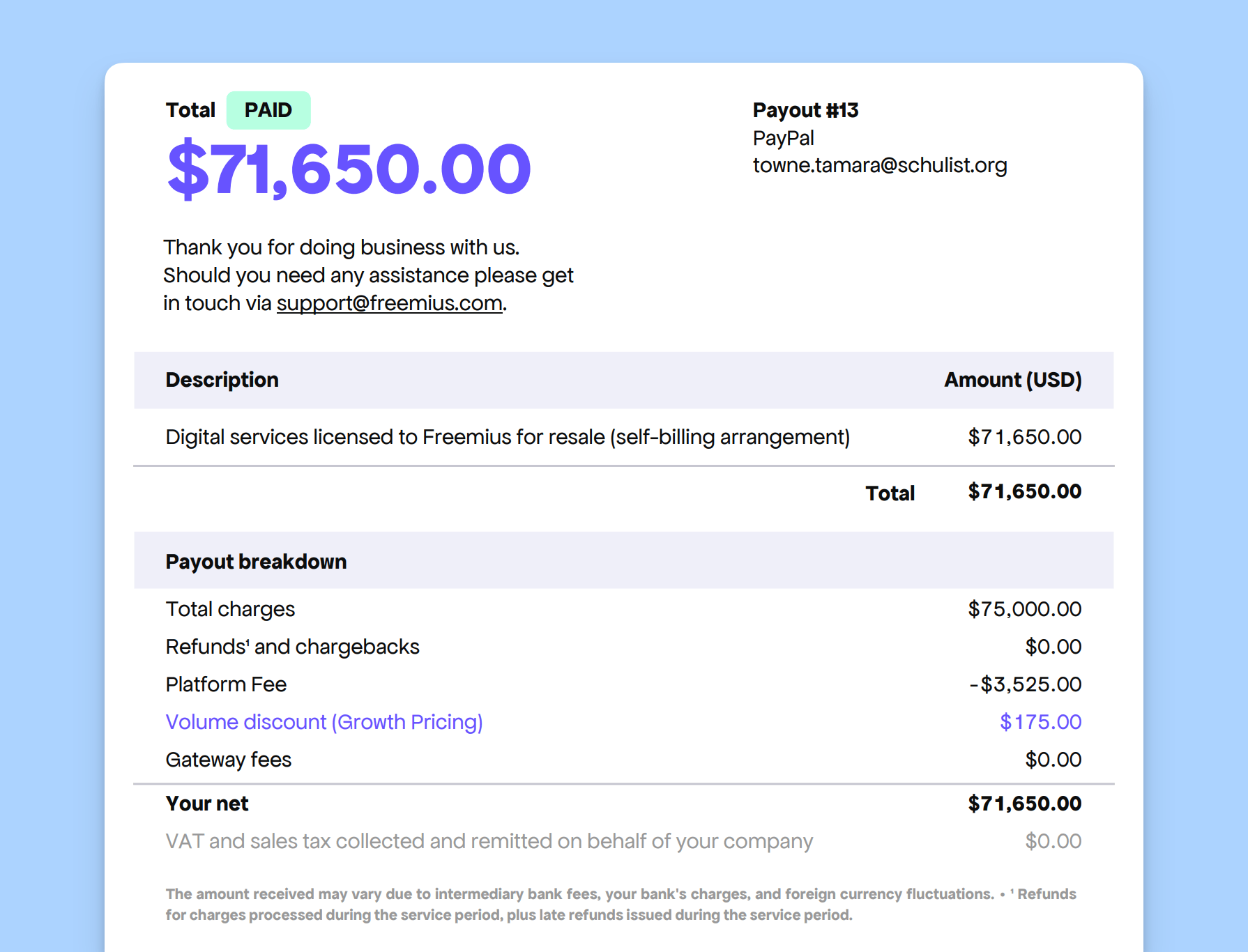Open the Volume discount (Growth Pricing) link
The width and height of the screenshot is (1248, 952).
324,722
